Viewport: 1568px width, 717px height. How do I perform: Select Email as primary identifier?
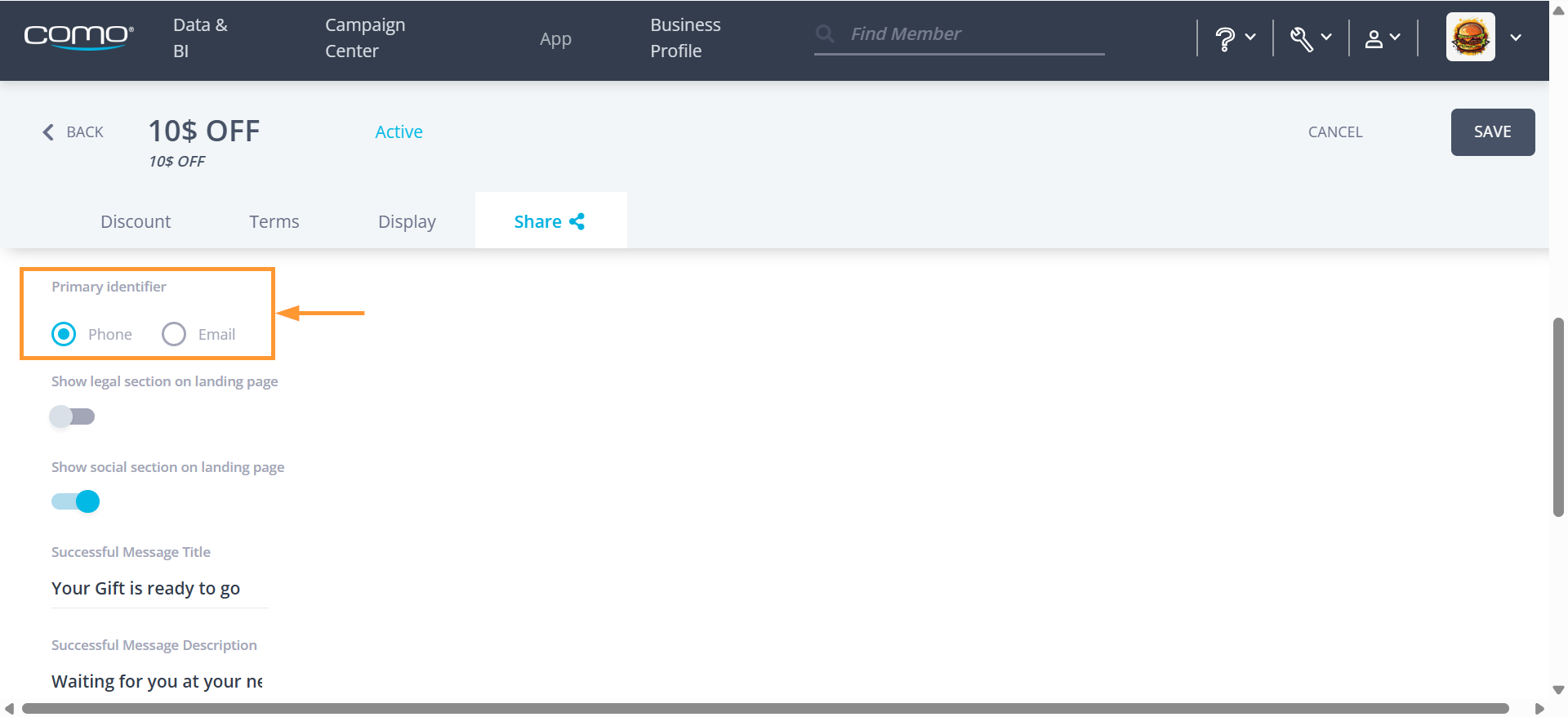(x=174, y=334)
